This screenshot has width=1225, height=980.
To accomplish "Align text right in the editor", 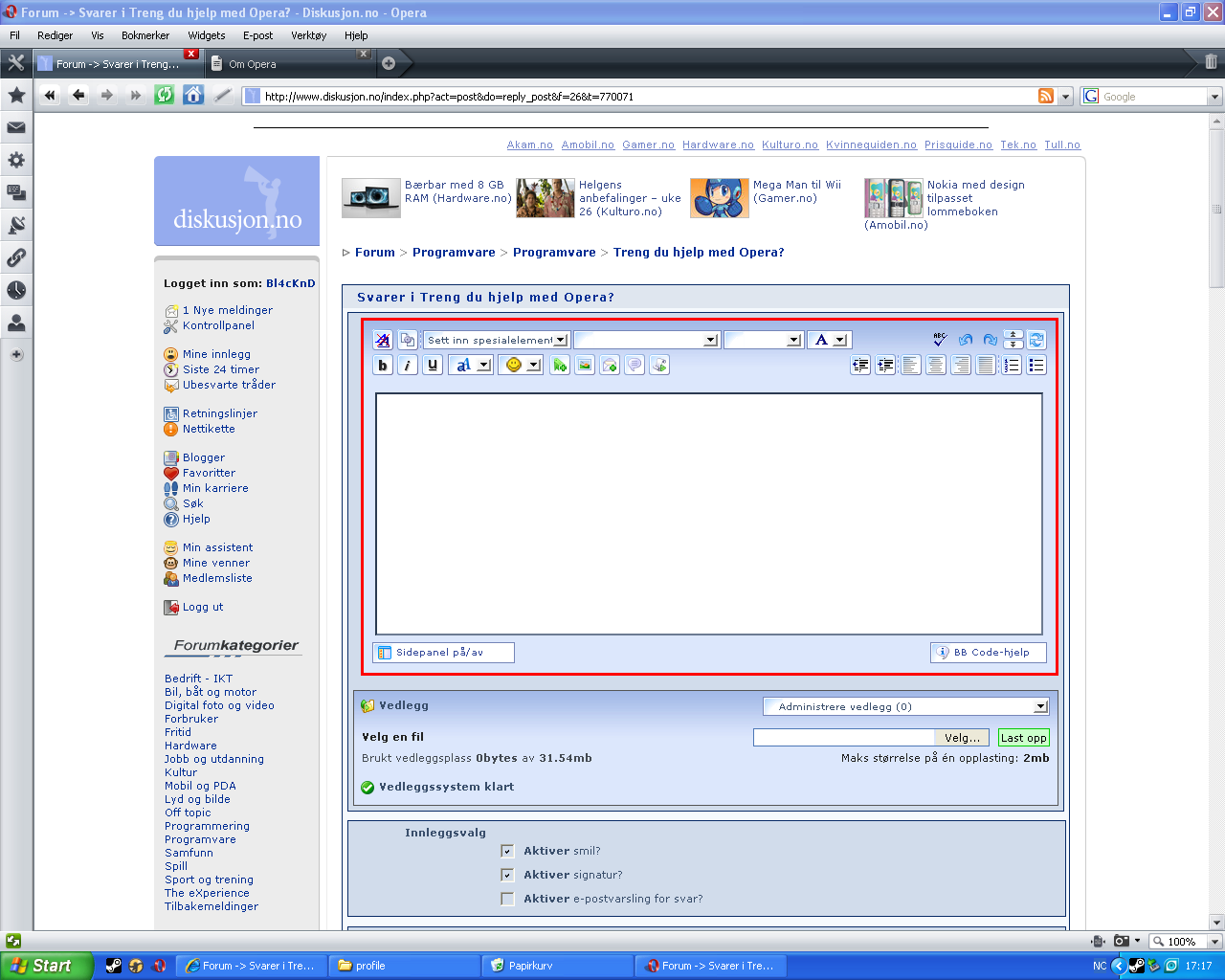I will point(961,365).
